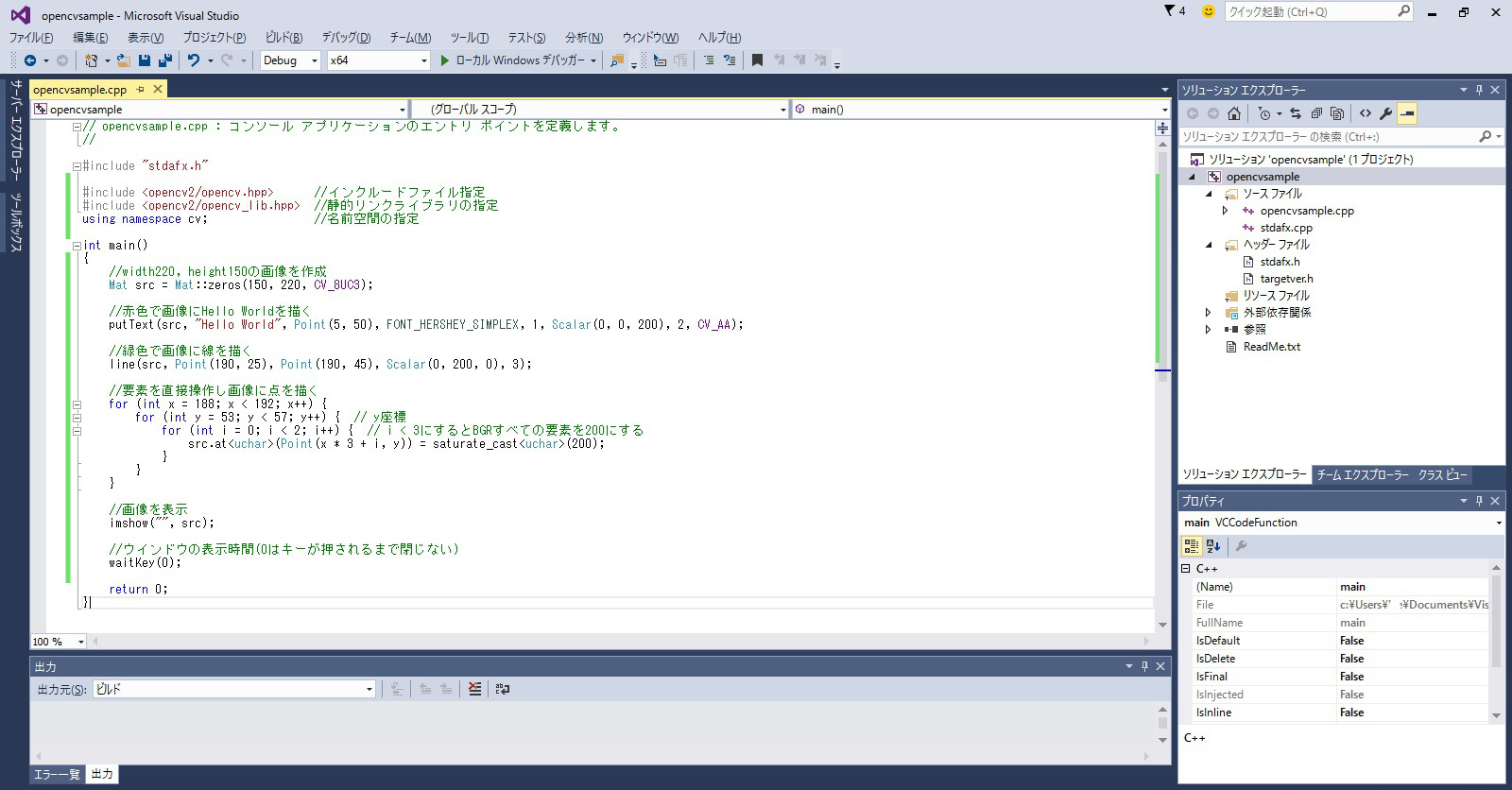Click the Home icon in Solution Explorer
Viewport: 1512px width, 790px height.
pyautogui.click(x=1234, y=113)
